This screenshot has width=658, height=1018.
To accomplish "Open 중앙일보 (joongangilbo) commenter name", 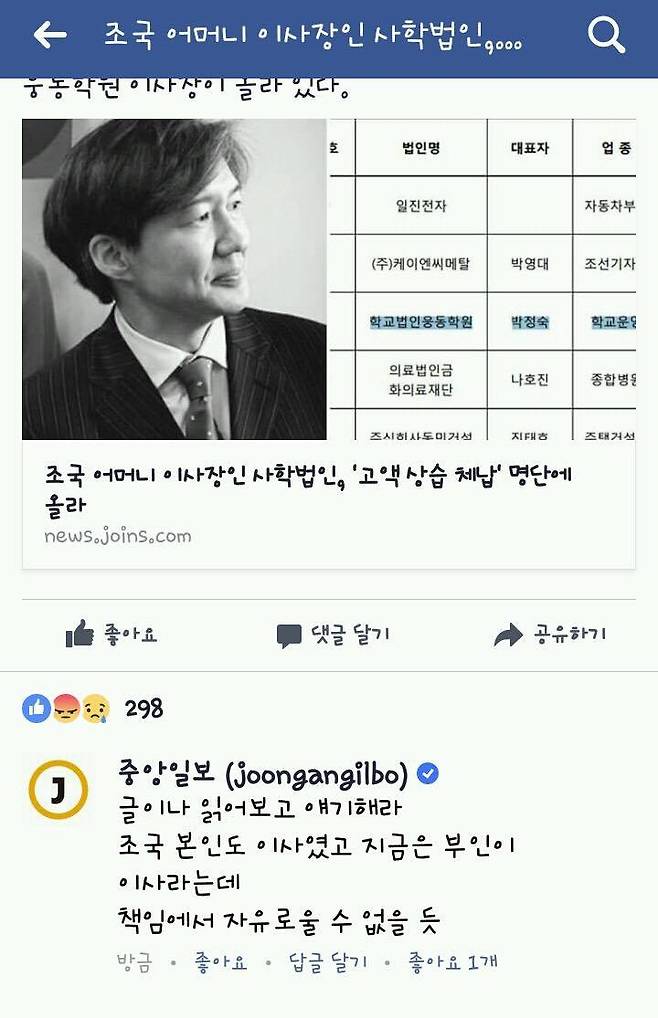I will tap(263, 773).
